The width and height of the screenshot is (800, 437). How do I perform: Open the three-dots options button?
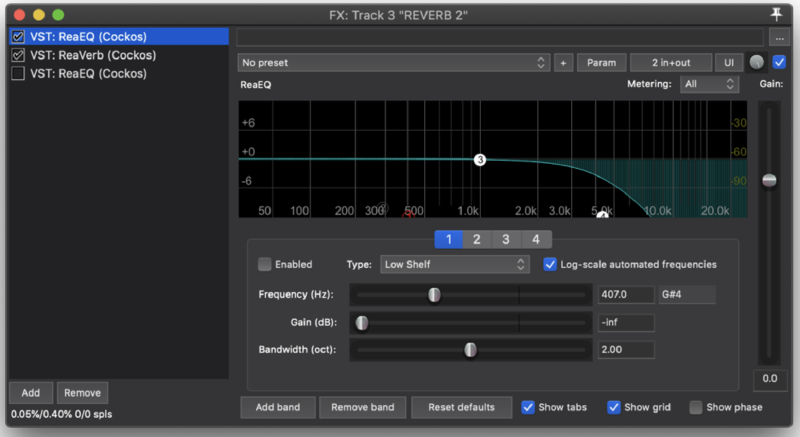(779, 38)
